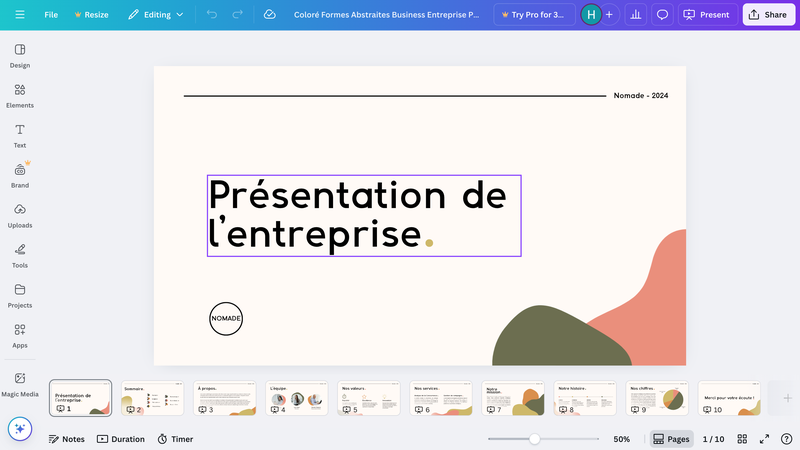This screenshot has width=800, height=450.
Task: Open Notes at the bottom bar
Action: point(66,439)
